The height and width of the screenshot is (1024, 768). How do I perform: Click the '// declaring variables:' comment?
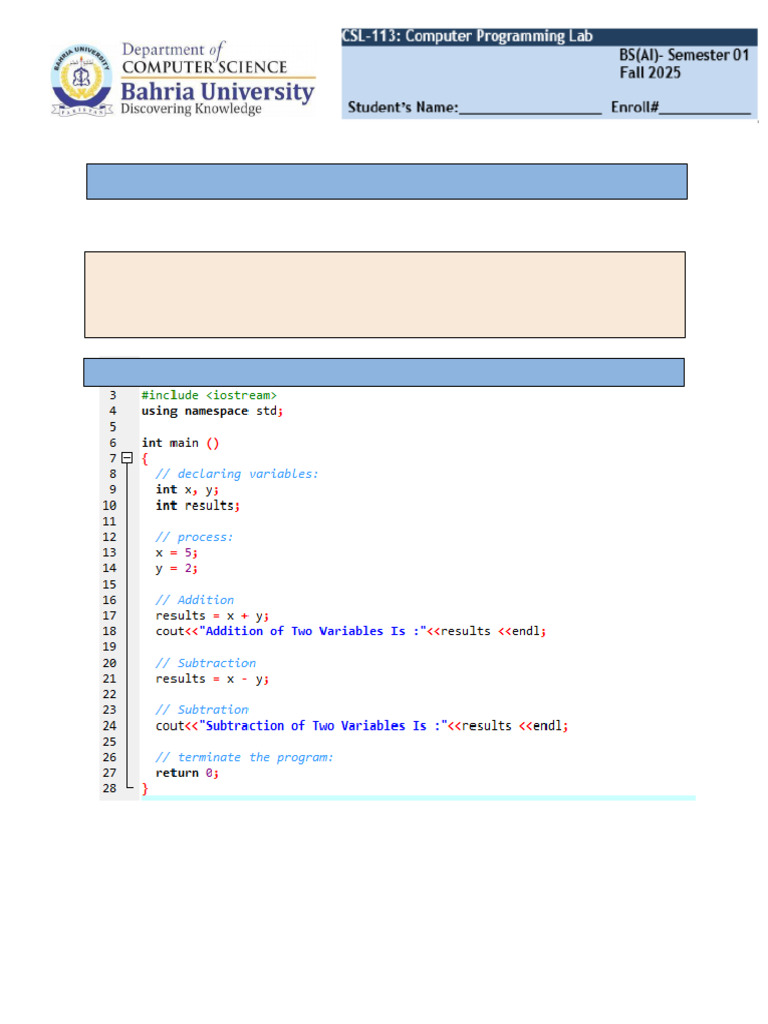pos(237,473)
